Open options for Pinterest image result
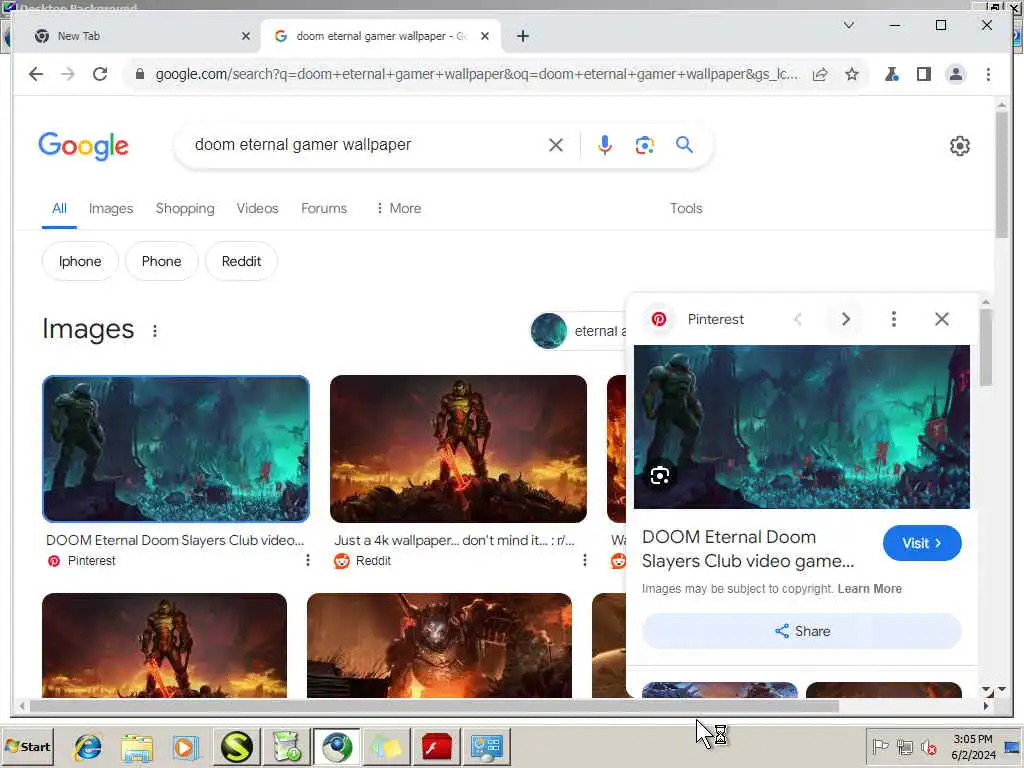 [308, 560]
